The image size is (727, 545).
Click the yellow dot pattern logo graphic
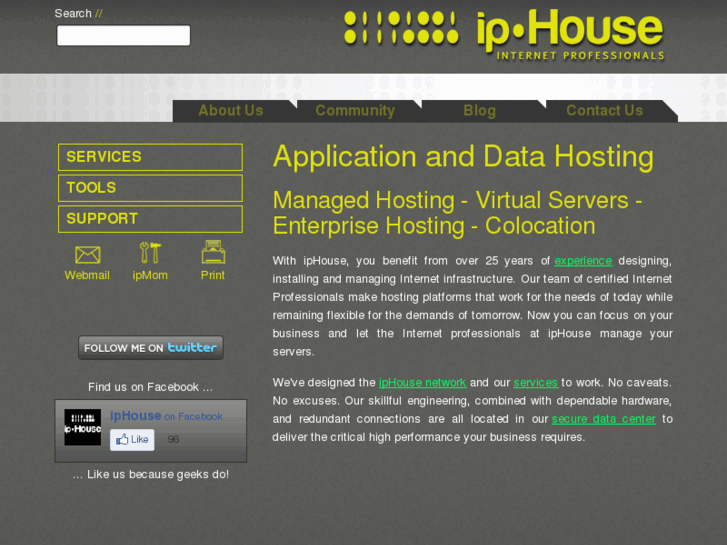tap(401, 28)
